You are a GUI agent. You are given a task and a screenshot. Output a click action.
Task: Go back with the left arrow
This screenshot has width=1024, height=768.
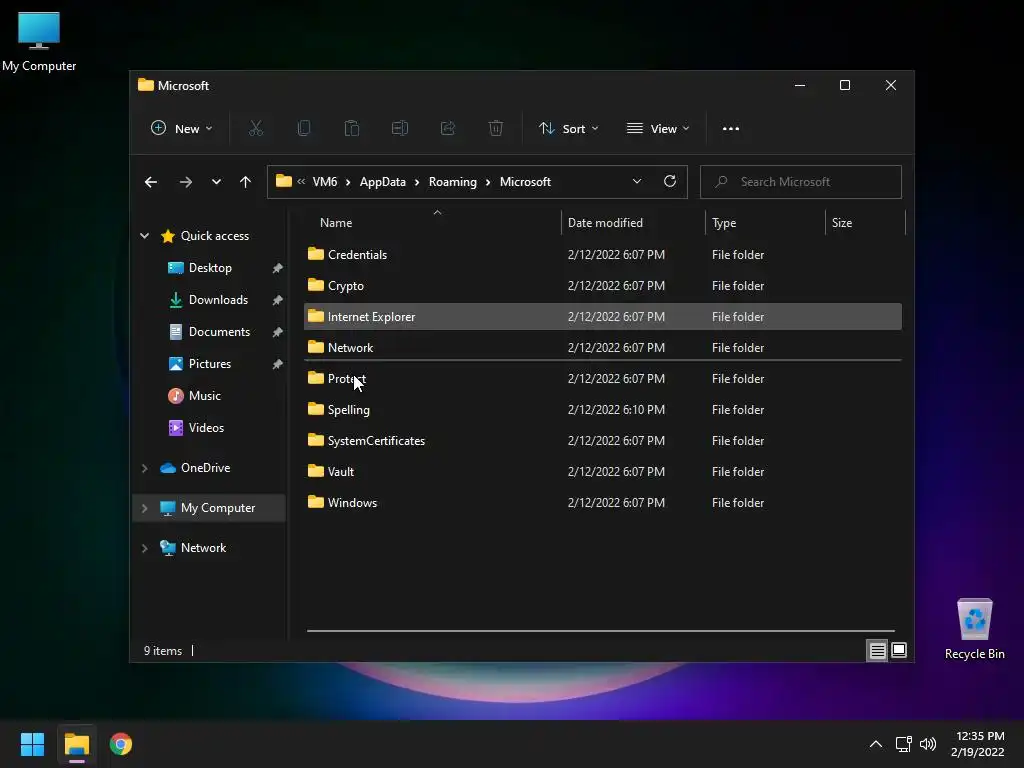151,182
